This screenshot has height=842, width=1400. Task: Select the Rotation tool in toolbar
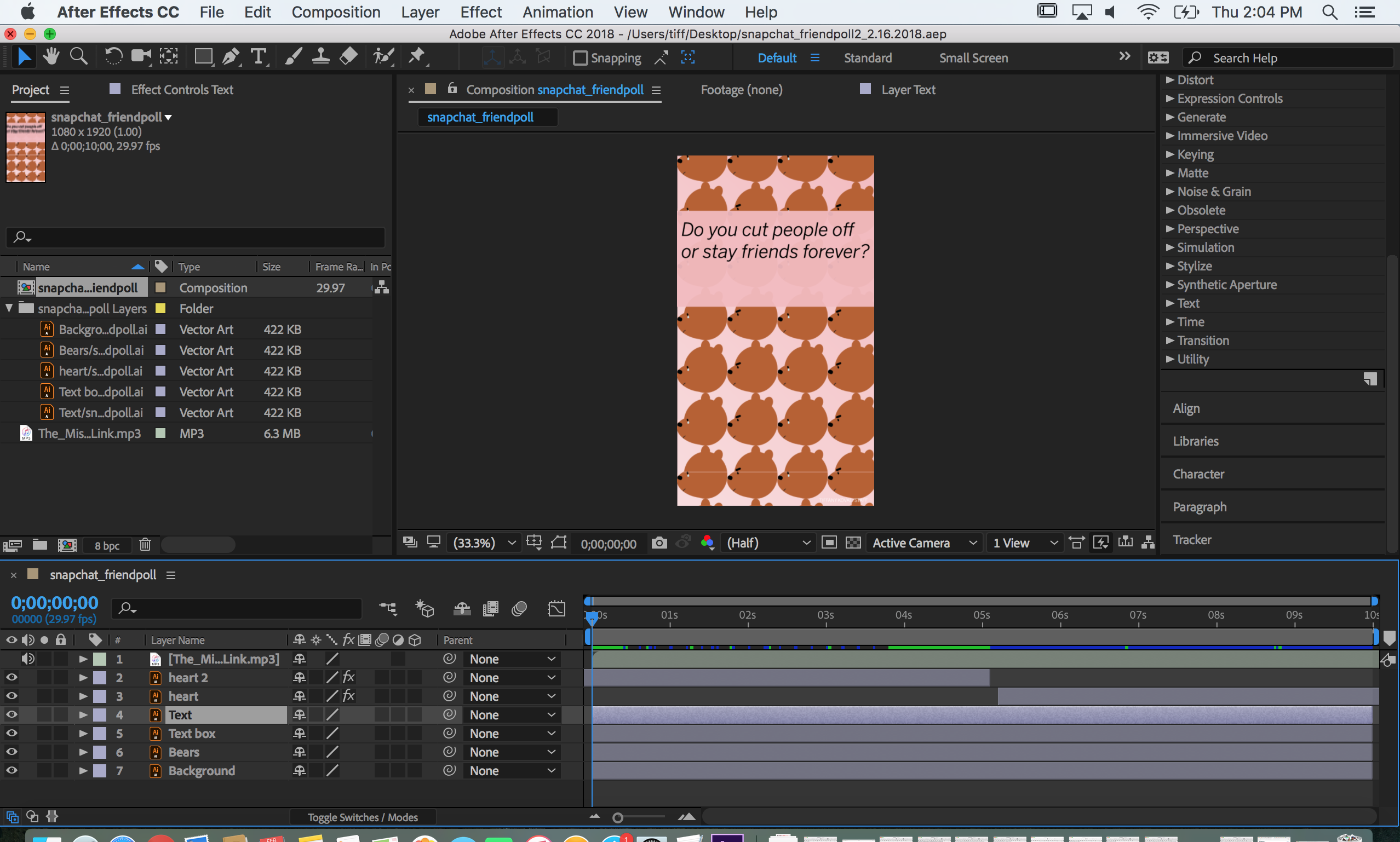tap(111, 57)
